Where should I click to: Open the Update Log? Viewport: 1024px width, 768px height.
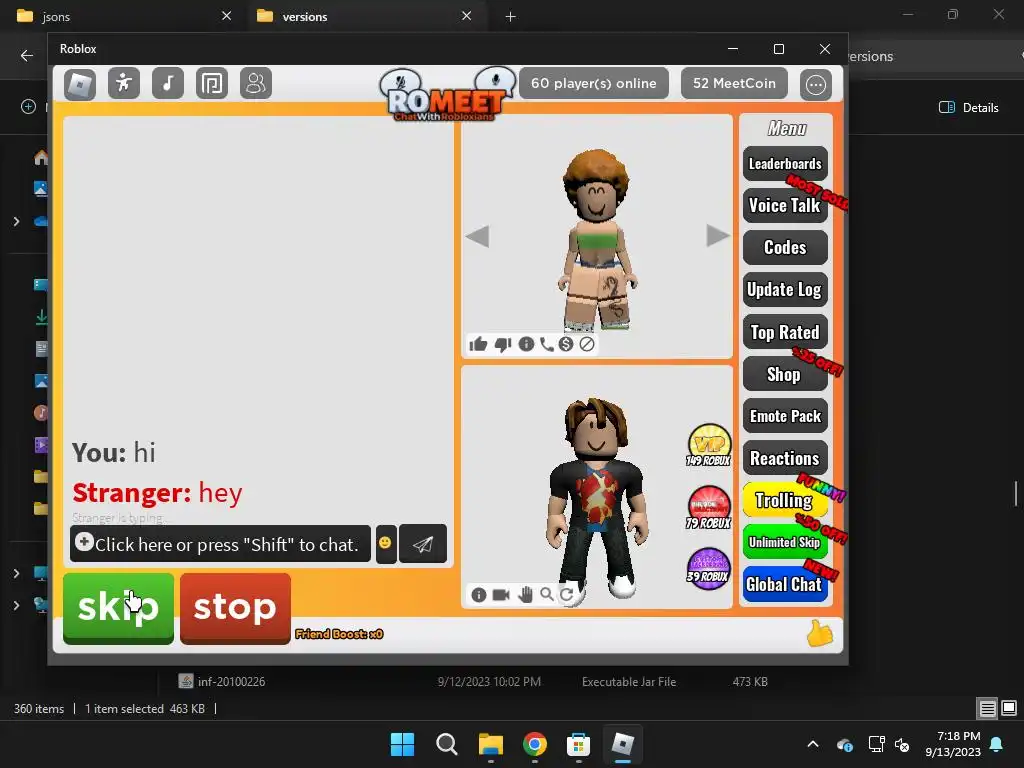click(785, 289)
